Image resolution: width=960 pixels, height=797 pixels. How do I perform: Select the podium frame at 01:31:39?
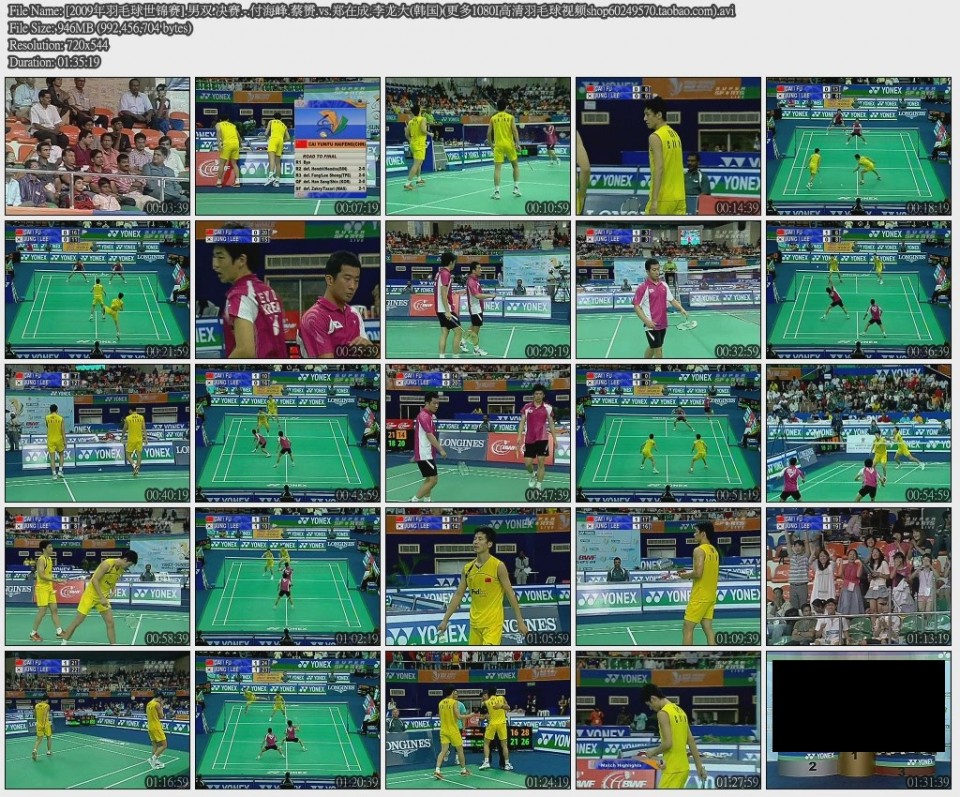click(x=859, y=720)
